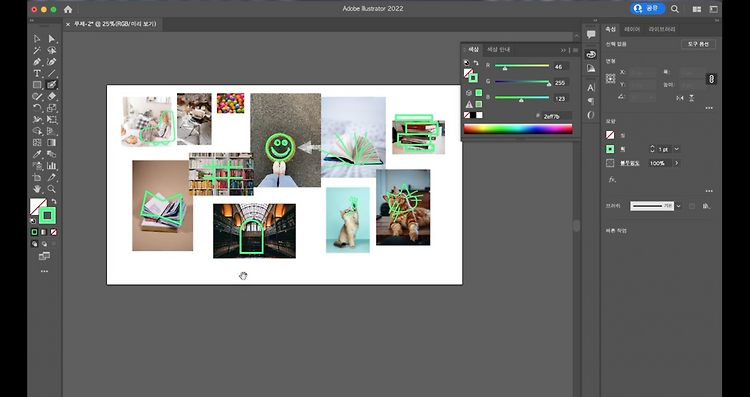The height and width of the screenshot is (397, 750).
Task: Select the highlighted Paintbrush tool
Action: click(x=52, y=85)
